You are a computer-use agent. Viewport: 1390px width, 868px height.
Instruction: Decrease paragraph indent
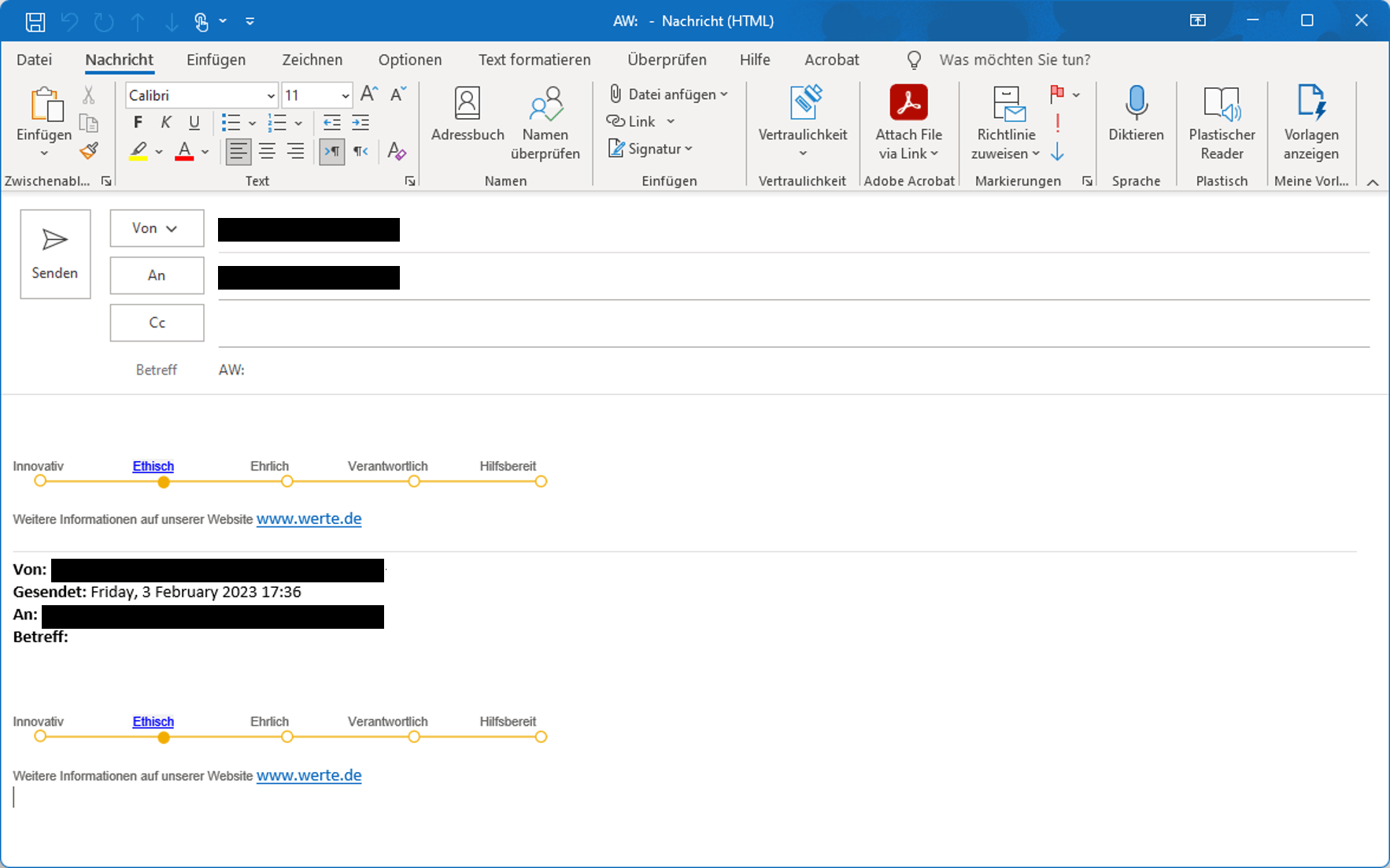332,122
